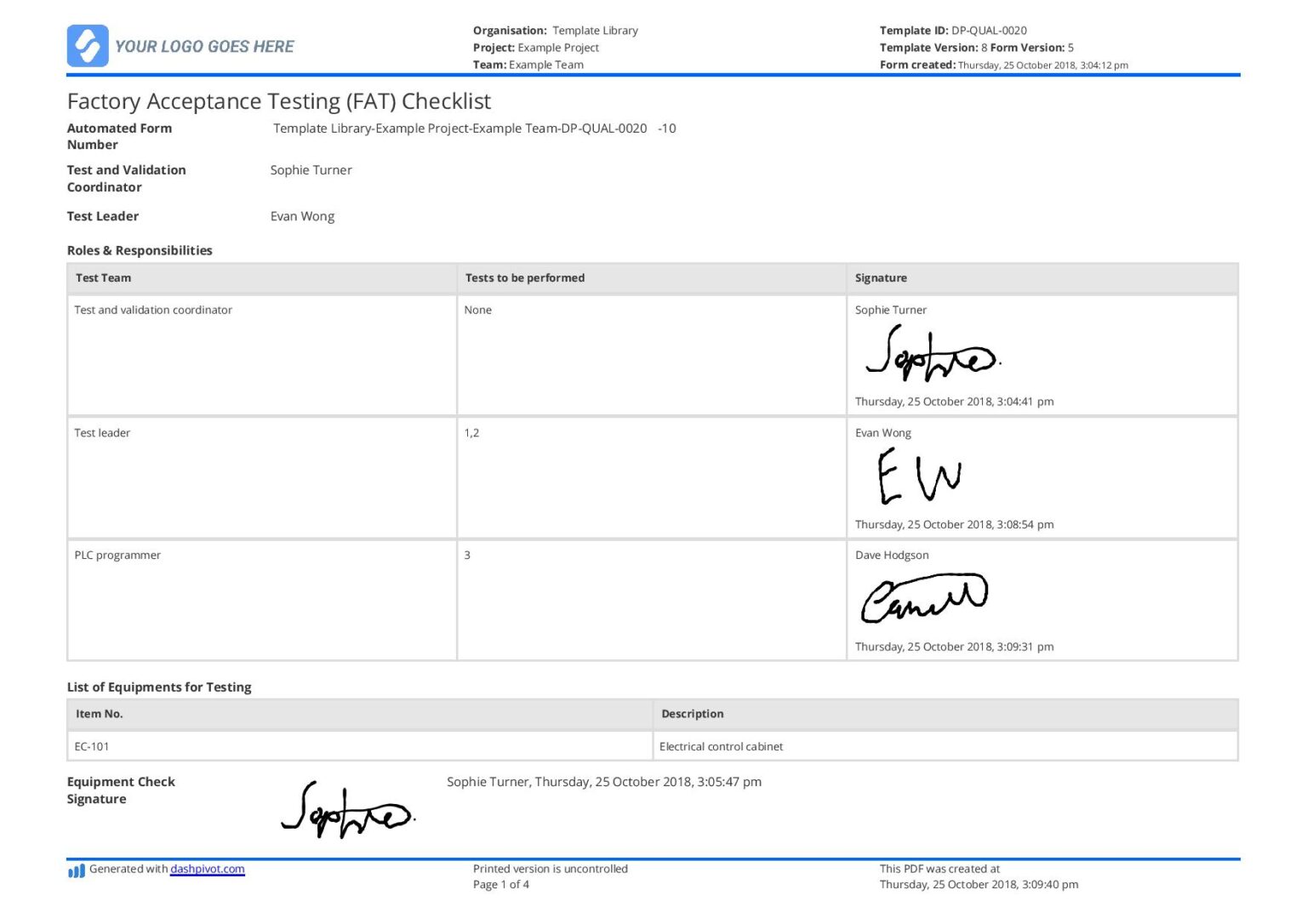Click Sophie Turner's signature image

[x=933, y=356]
